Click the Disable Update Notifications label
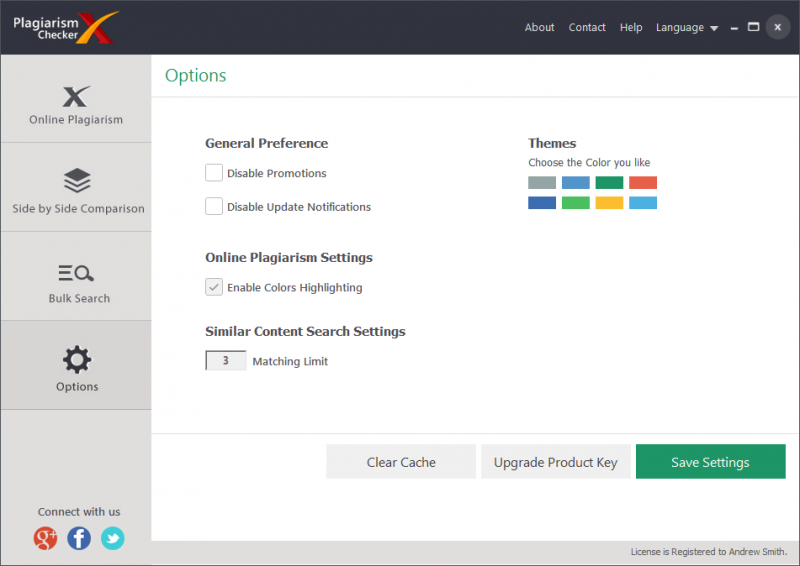800x566 pixels. tap(299, 207)
